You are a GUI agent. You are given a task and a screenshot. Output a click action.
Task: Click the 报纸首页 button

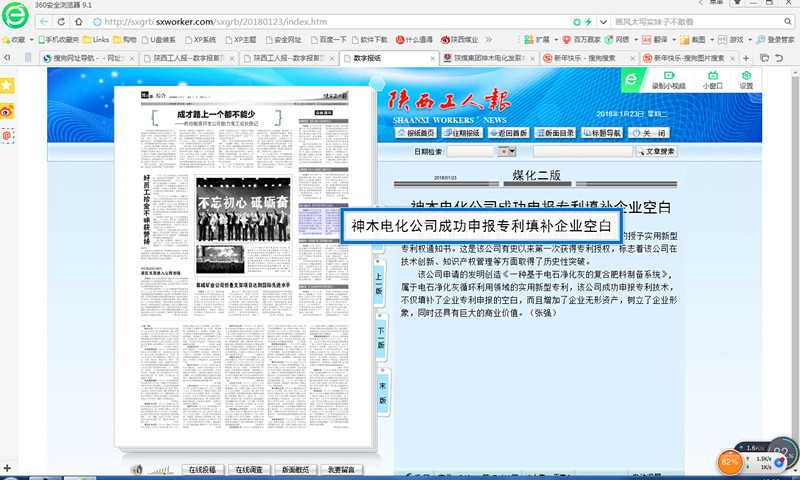click(415, 133)
